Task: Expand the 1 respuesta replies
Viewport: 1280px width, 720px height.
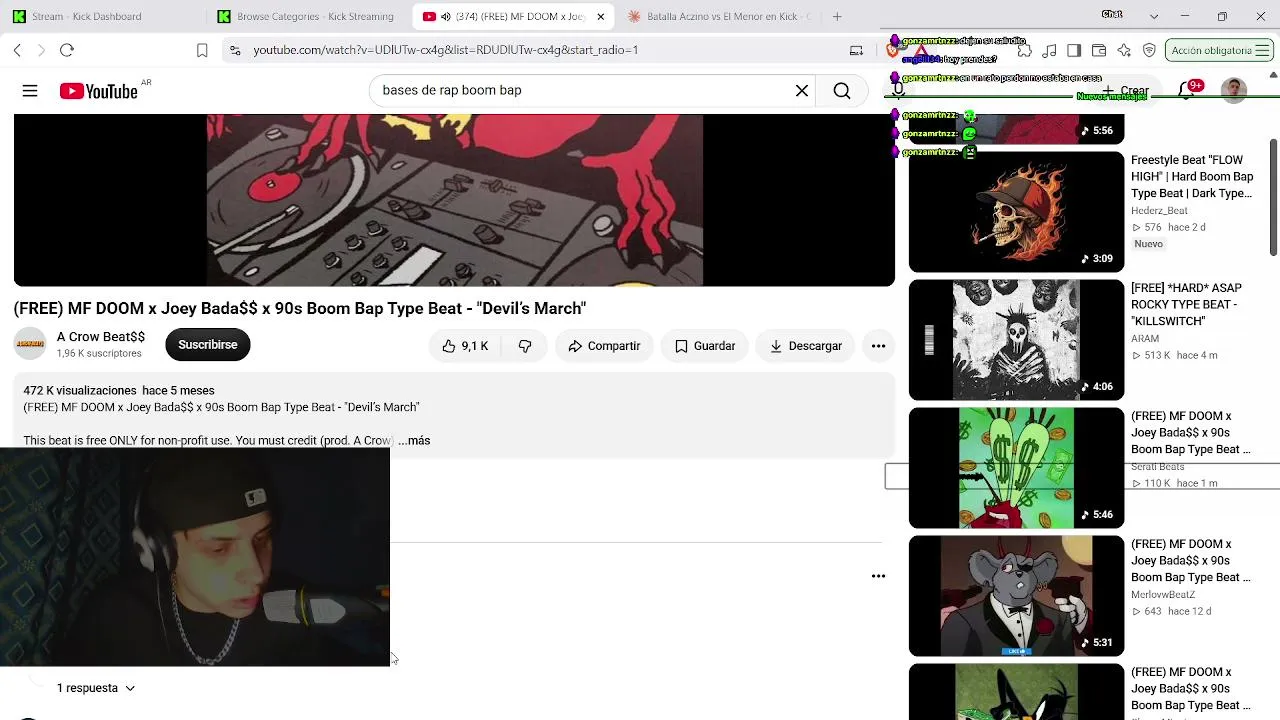Action: (96, 688)
